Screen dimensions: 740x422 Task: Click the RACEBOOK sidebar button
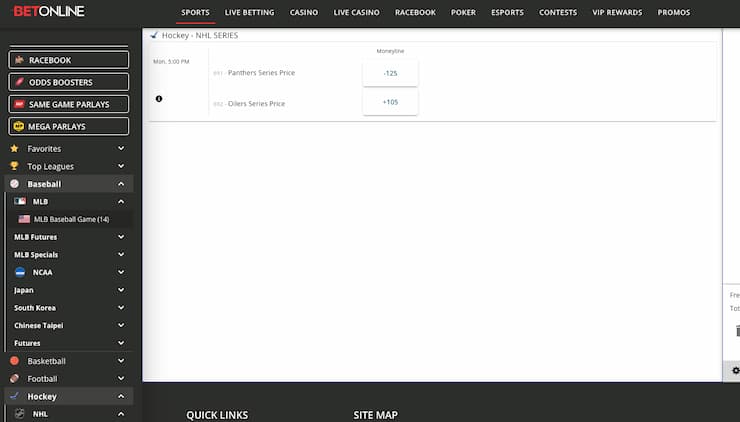pyautogui.click(x=68, y=60)
